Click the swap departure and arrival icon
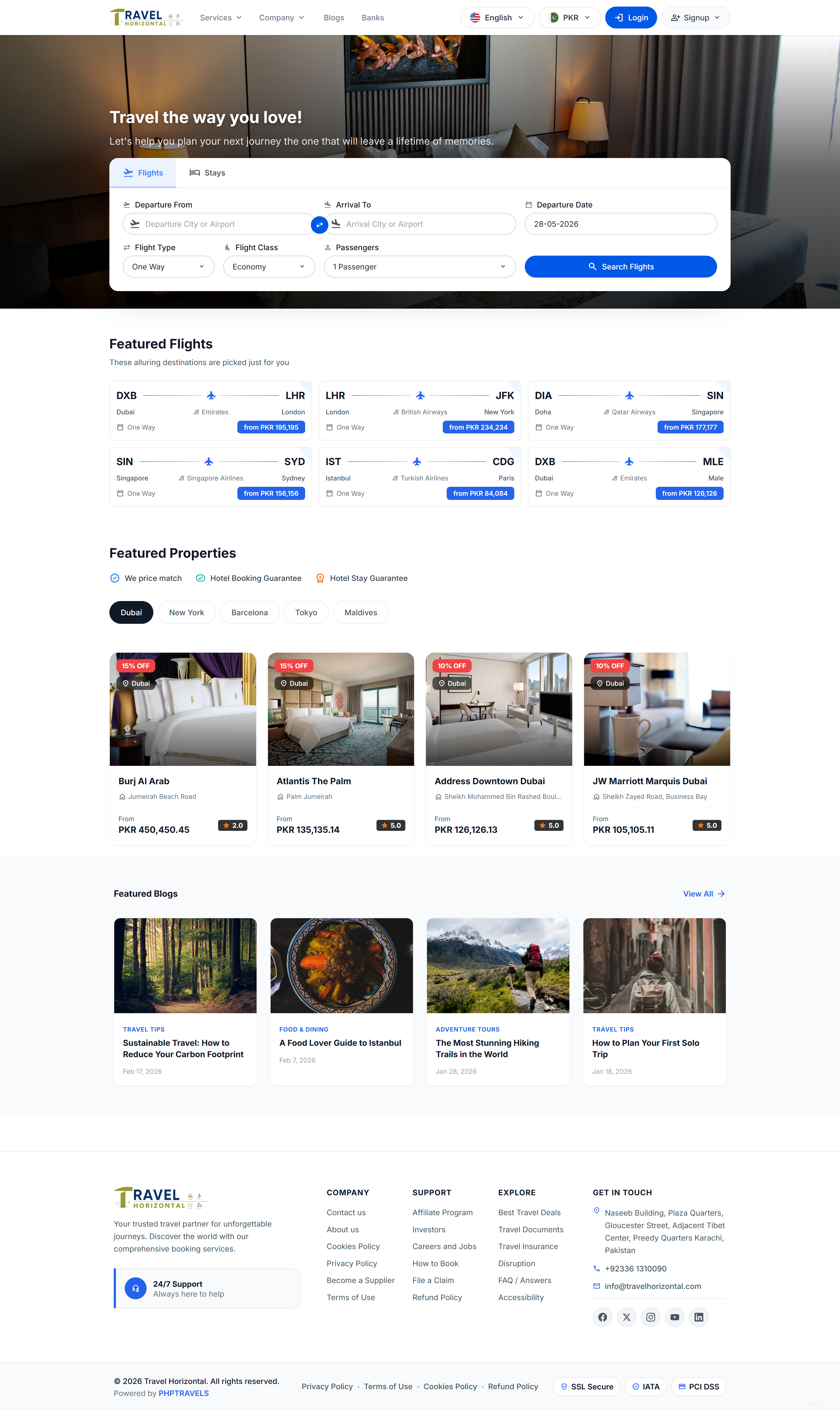Screen dimensions: 840x1410 [x=319, y=225]
